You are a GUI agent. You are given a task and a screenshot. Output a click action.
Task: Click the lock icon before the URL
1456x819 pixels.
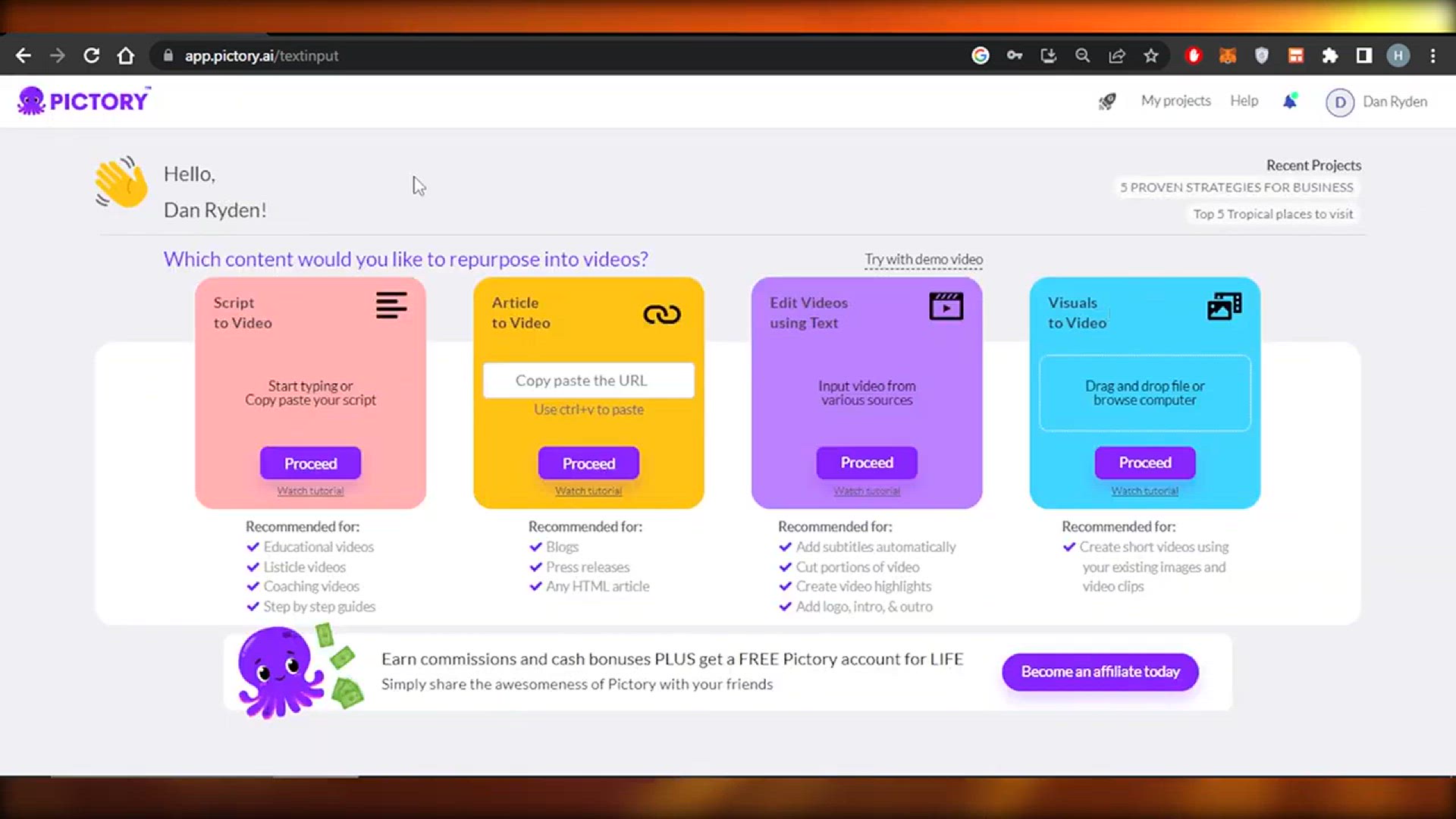click(168, 55)
